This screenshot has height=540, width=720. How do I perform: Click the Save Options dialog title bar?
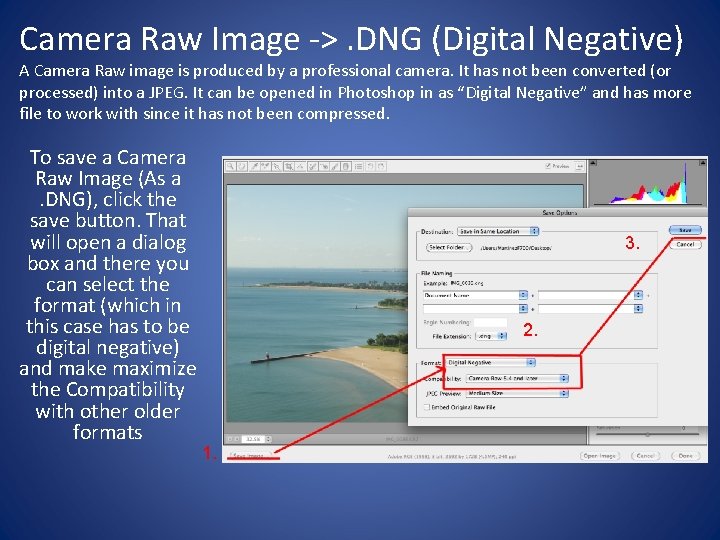[x=557, y=213]
